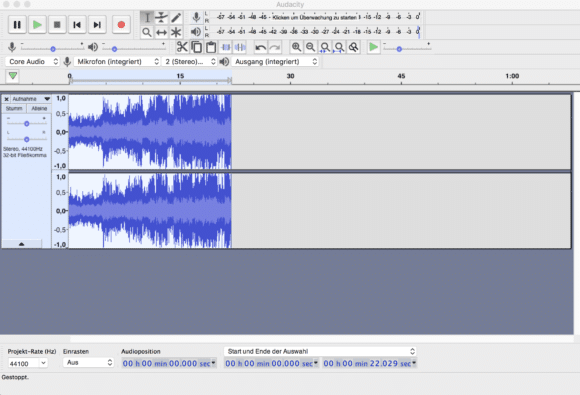Open Start und Ende der Auswahl dropdown
The height and width of the screenshot is (395, 580).
pos(320,351)
